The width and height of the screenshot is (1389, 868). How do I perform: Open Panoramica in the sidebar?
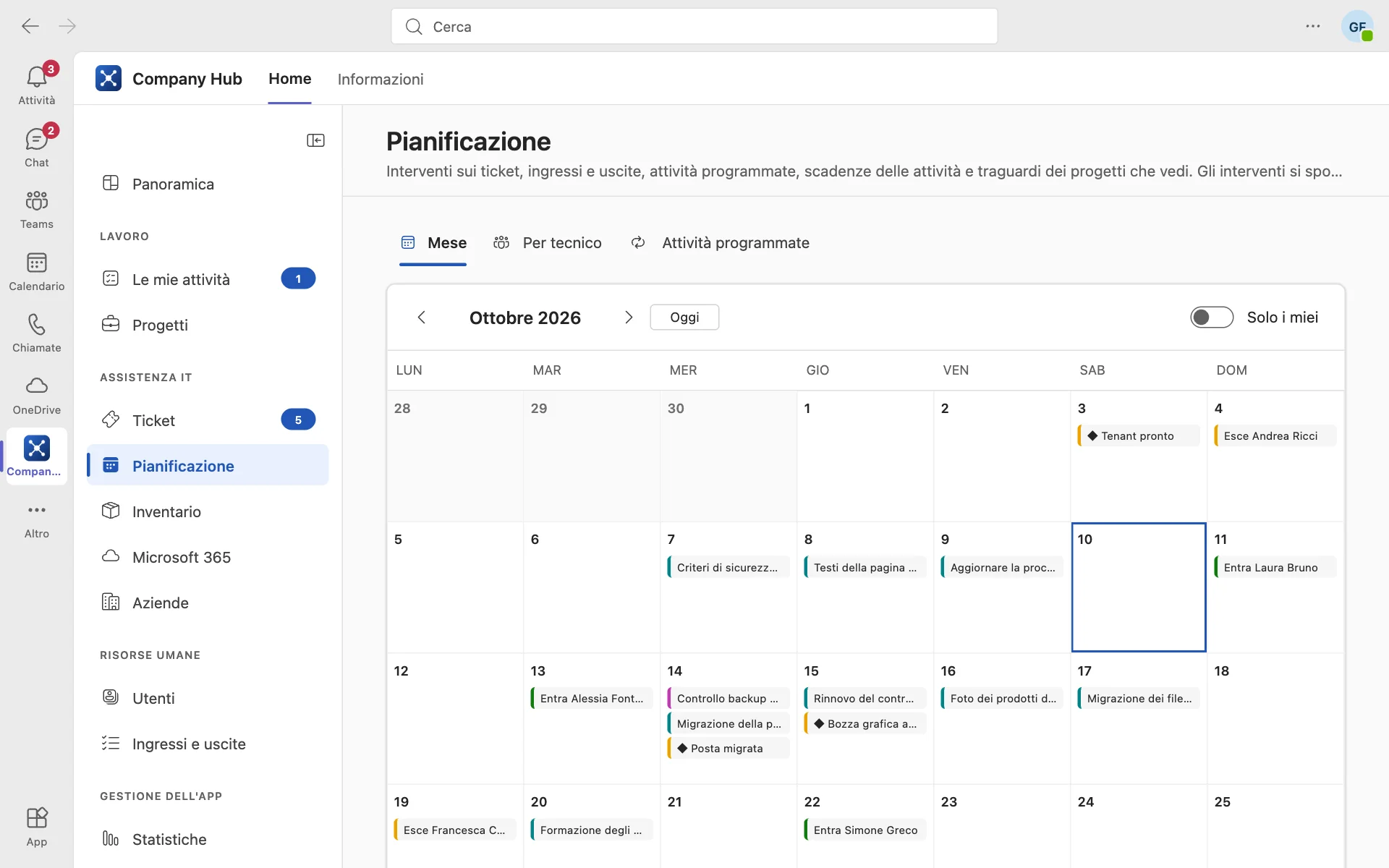(208, 184)
